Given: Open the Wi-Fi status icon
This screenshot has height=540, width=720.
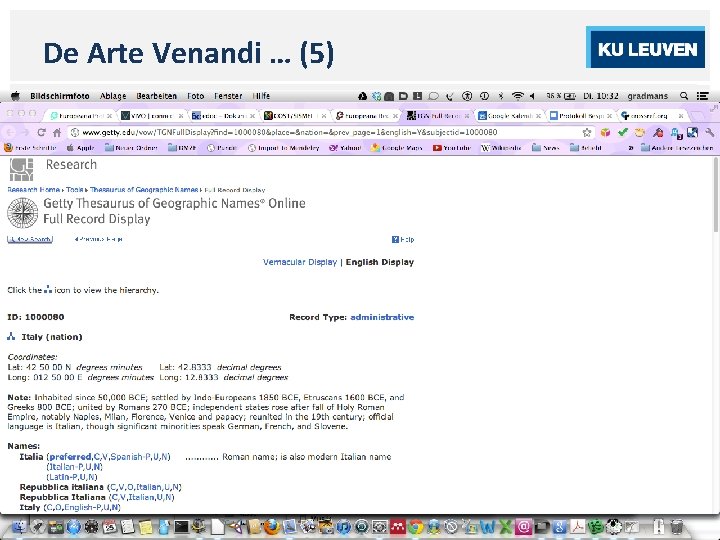Looking at the screenshot, I should 518,96.
